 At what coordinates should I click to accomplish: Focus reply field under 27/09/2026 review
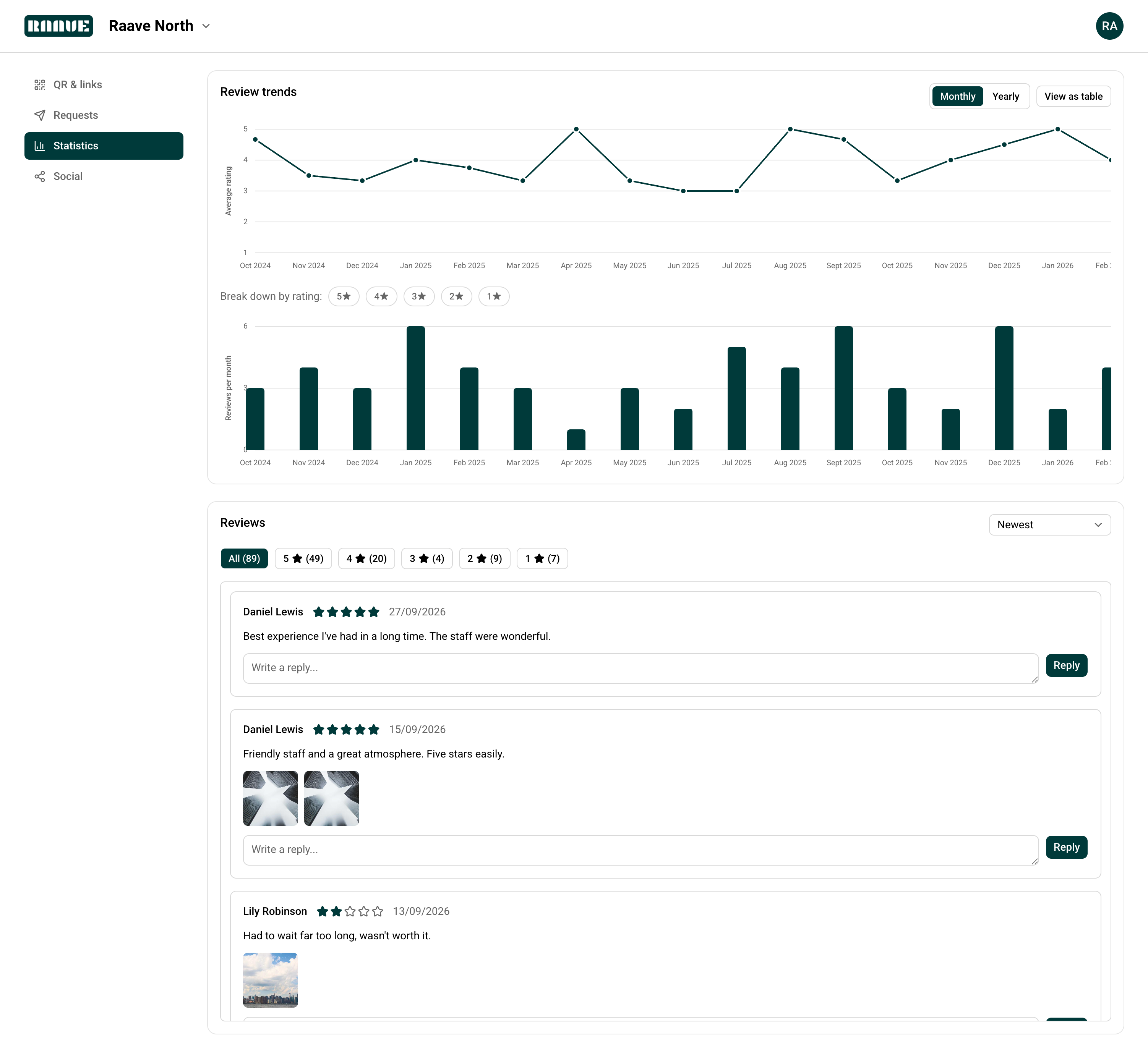click(640, 668)
